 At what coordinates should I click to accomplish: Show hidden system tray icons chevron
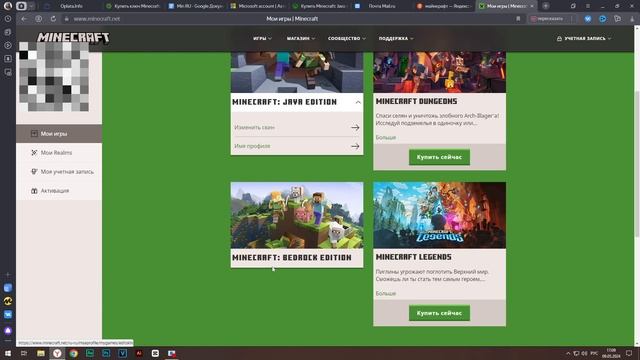pyautogui.click(x=568, y=353)
